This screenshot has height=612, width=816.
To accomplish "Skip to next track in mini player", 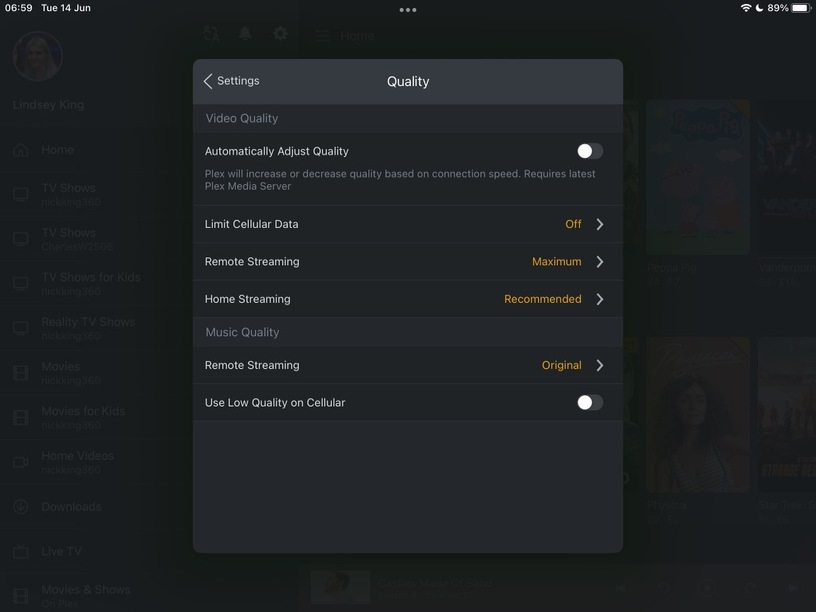I will (793, 588).
